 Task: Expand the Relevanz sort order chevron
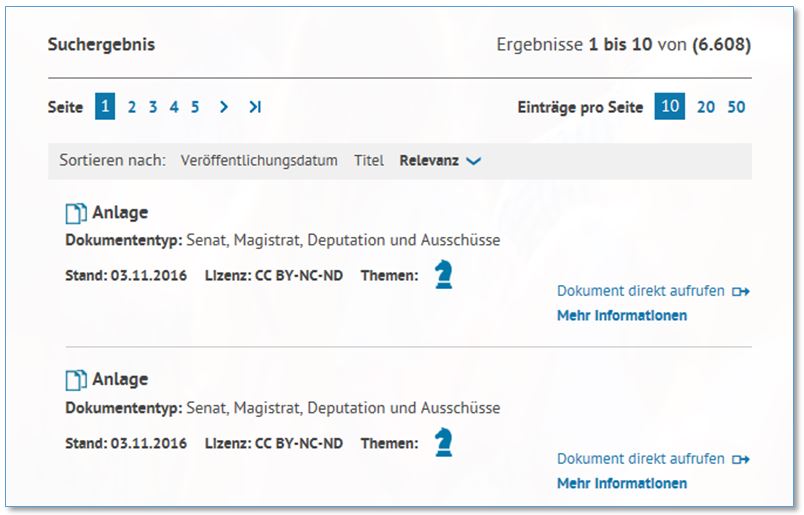[474, 161]
